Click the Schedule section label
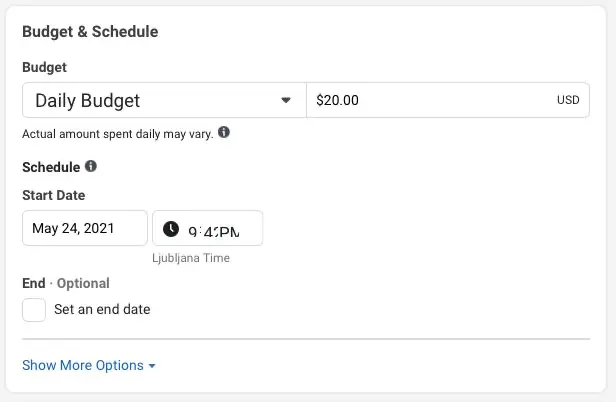Viewport: 616px width, 402px height. tap(50, 167)
